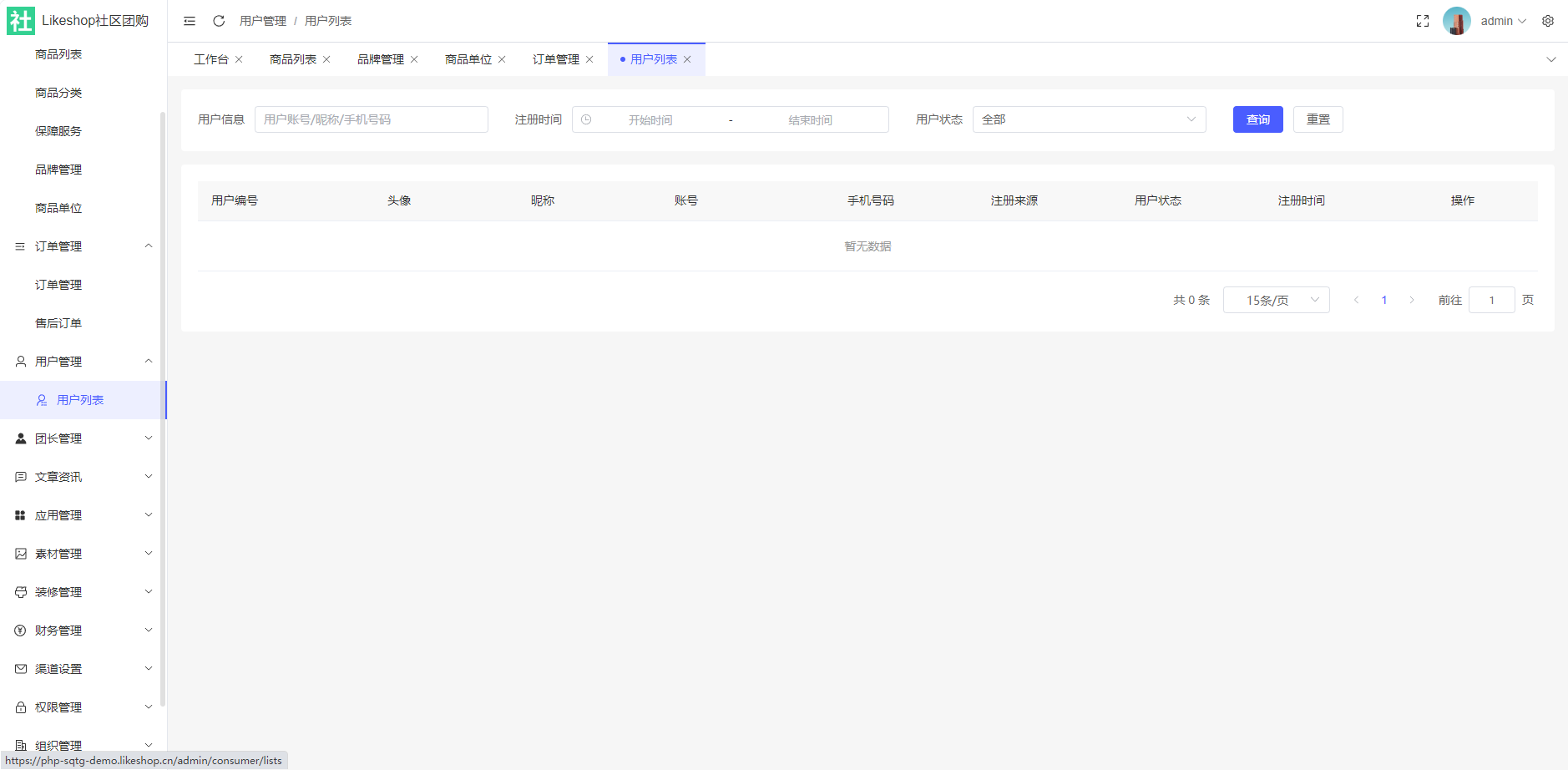
Task: Click the 查询 search button
Action: tap(1257, 119)
